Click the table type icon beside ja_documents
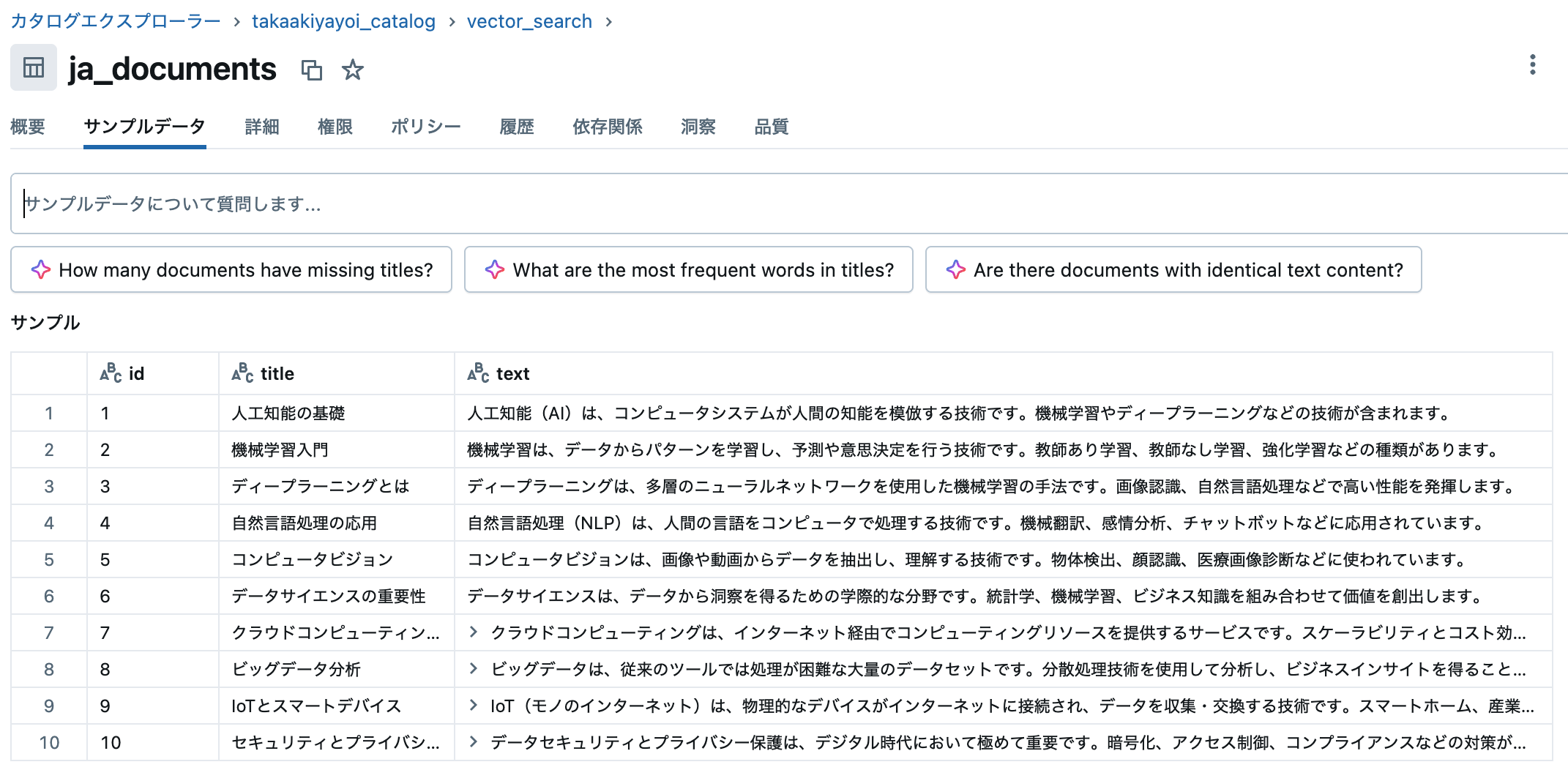The height and width of the screenshot is (770, 1568). 33,67
